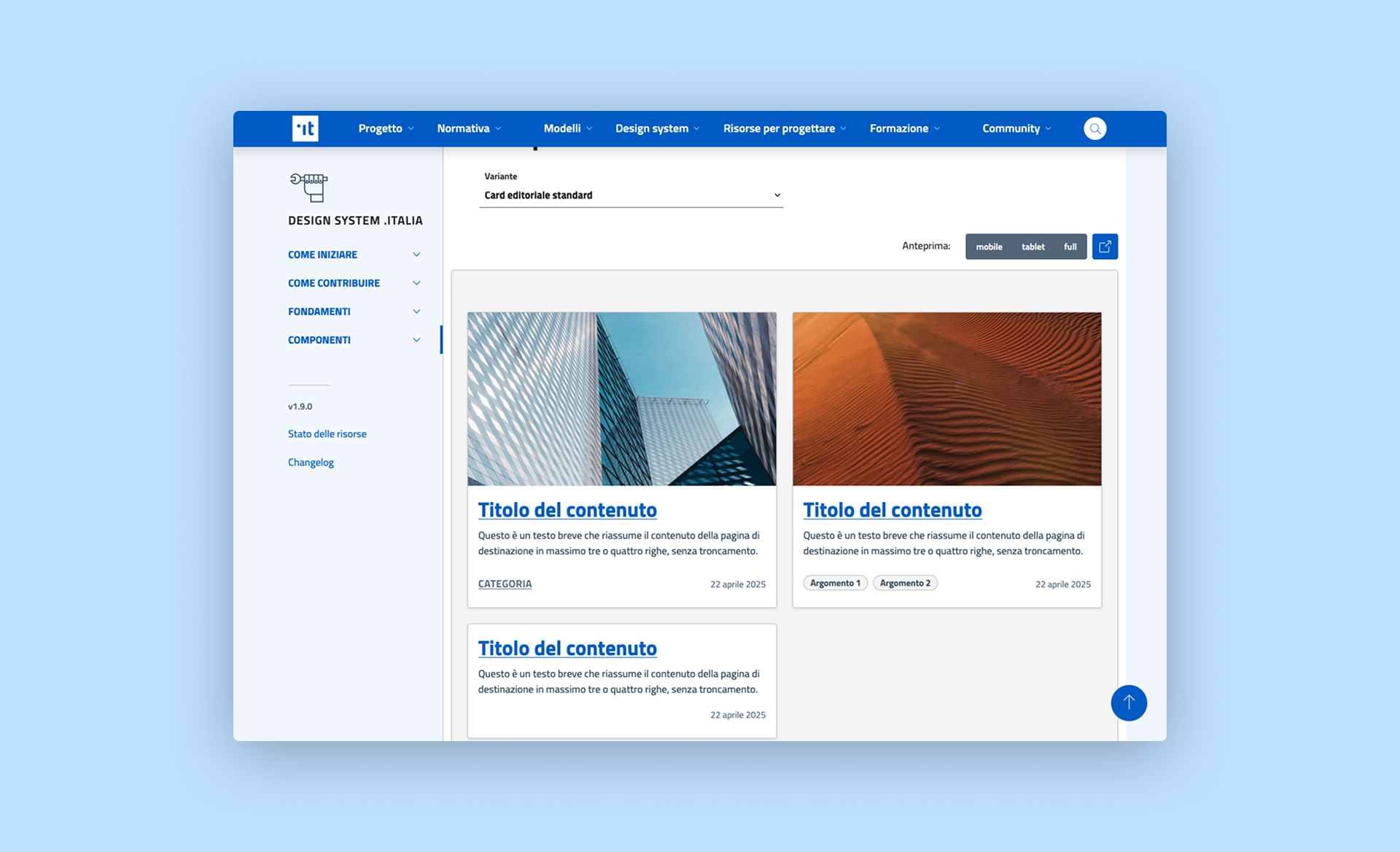Open preview in new window icon
This screenshot has width=1400, height=852.
(x=1105, y=247)
